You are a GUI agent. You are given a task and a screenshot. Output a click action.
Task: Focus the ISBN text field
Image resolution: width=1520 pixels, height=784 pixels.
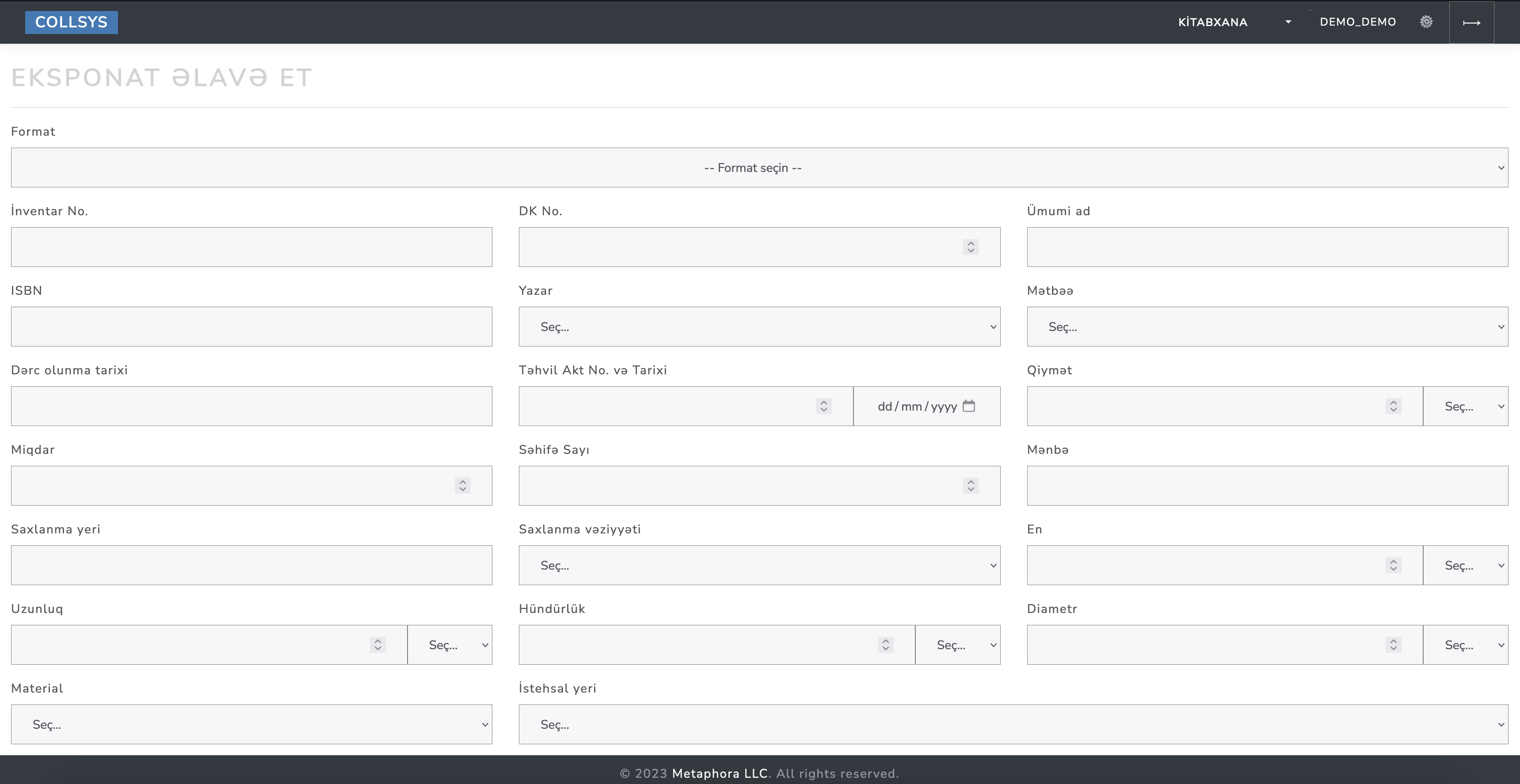tap(251, 327)
